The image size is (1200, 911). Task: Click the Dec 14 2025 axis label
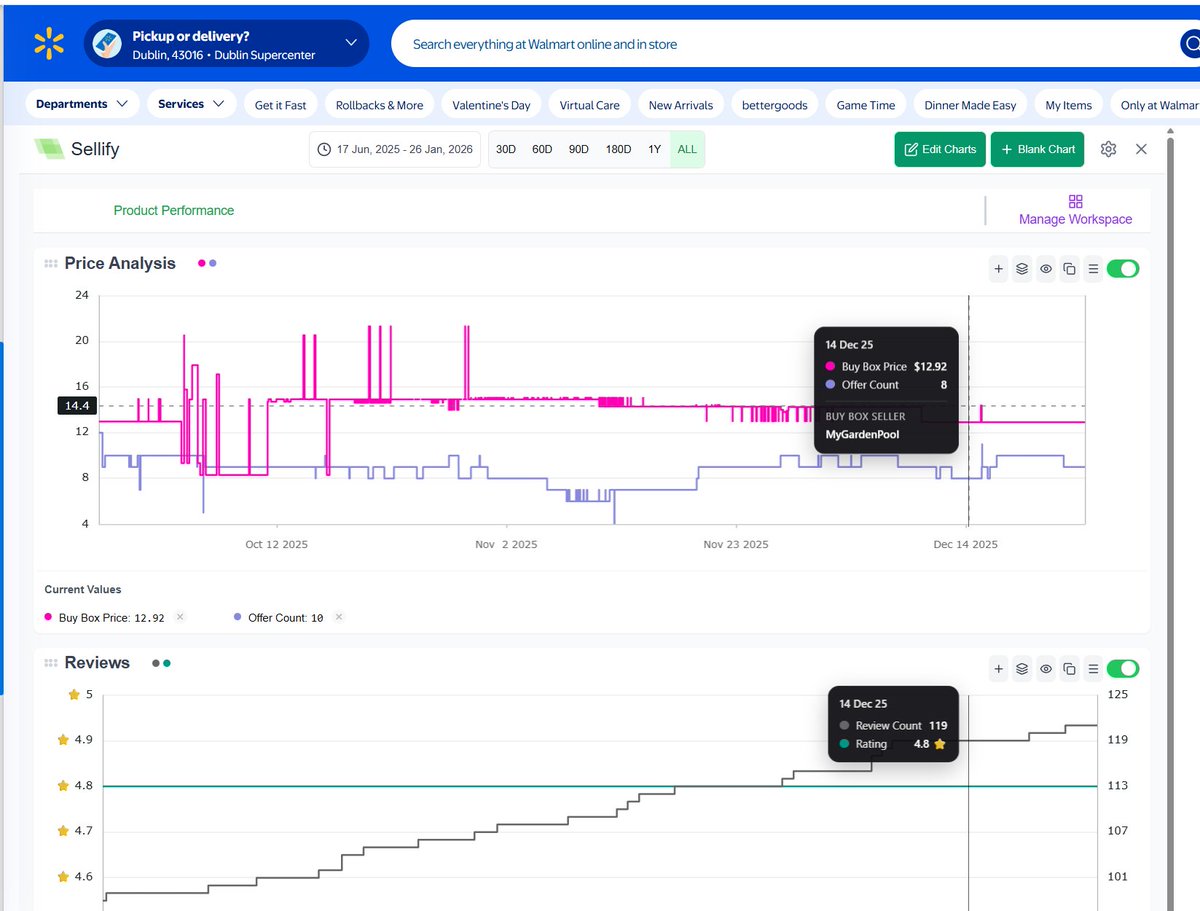pos(966,544)
